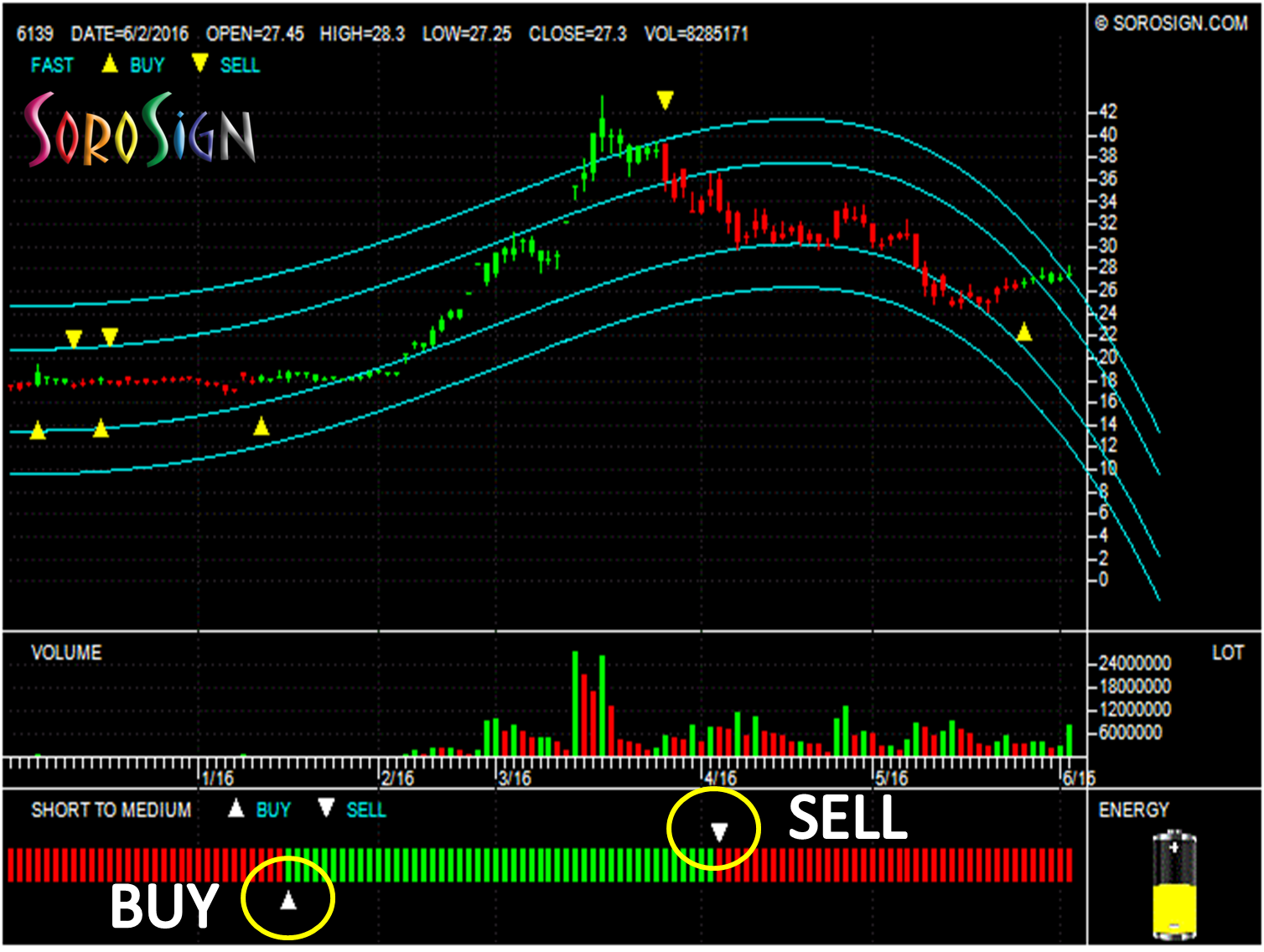Click the 18000000 volume axis label
Image resolution: width=1264 pixels, height=952 pixels.
pyautogui.click(x=1134, y=687)
